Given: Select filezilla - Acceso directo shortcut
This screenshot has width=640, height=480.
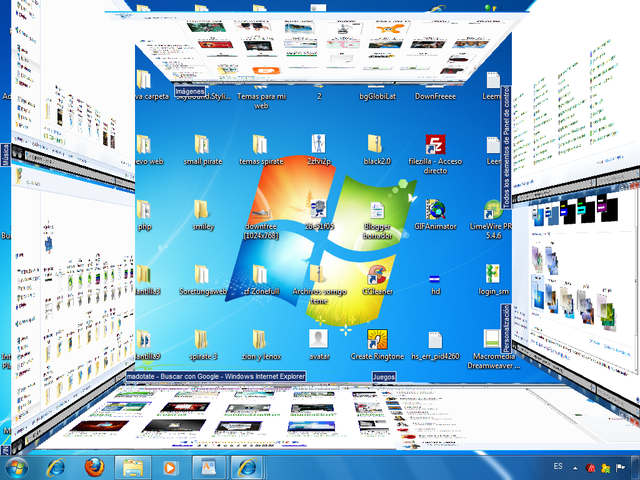Looking at the screenshot, I should pos(435,154).
